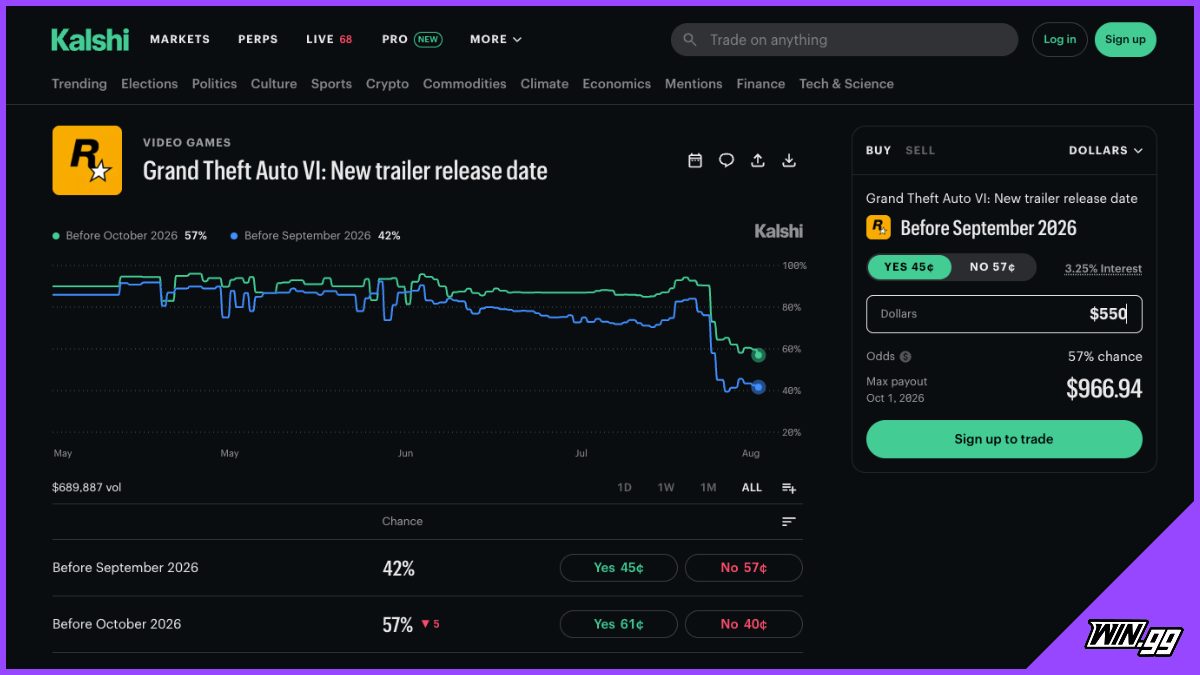
Task: Click the Dollars amount input field
Action: [x=1004, y=314]
